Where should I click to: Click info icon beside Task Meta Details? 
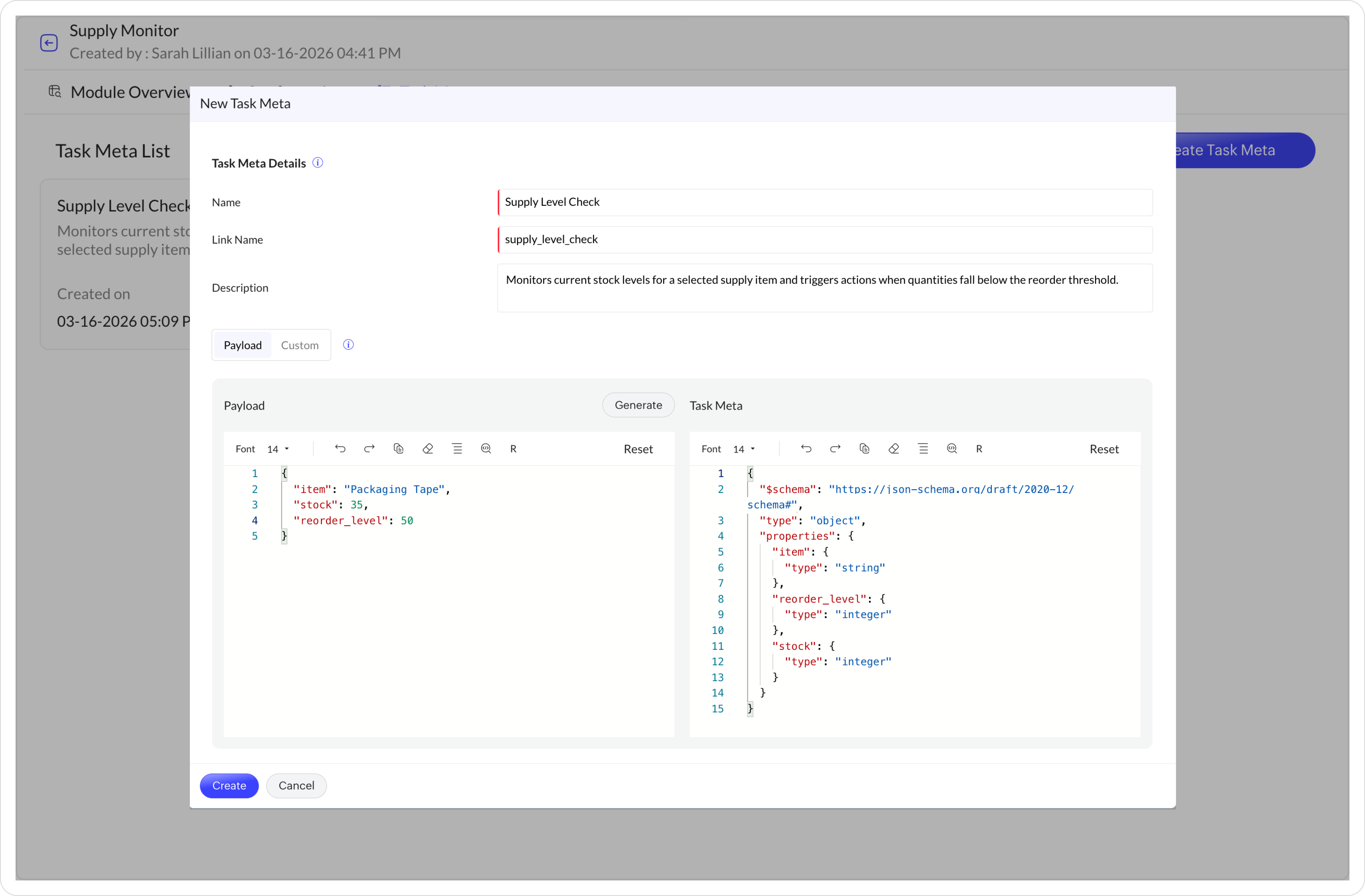[318, 163]
